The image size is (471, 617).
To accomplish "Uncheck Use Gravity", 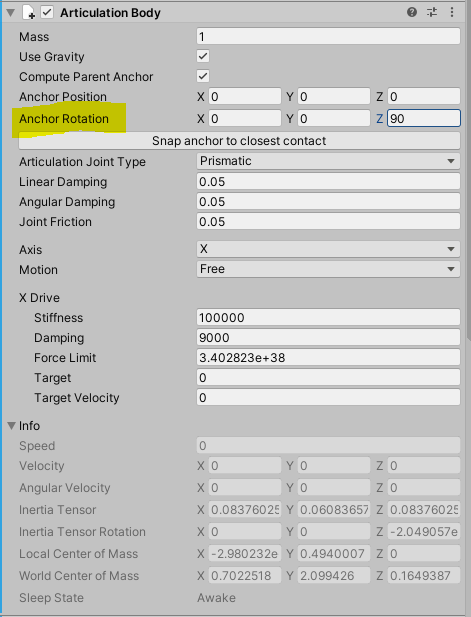I will (x=203, y=56).
